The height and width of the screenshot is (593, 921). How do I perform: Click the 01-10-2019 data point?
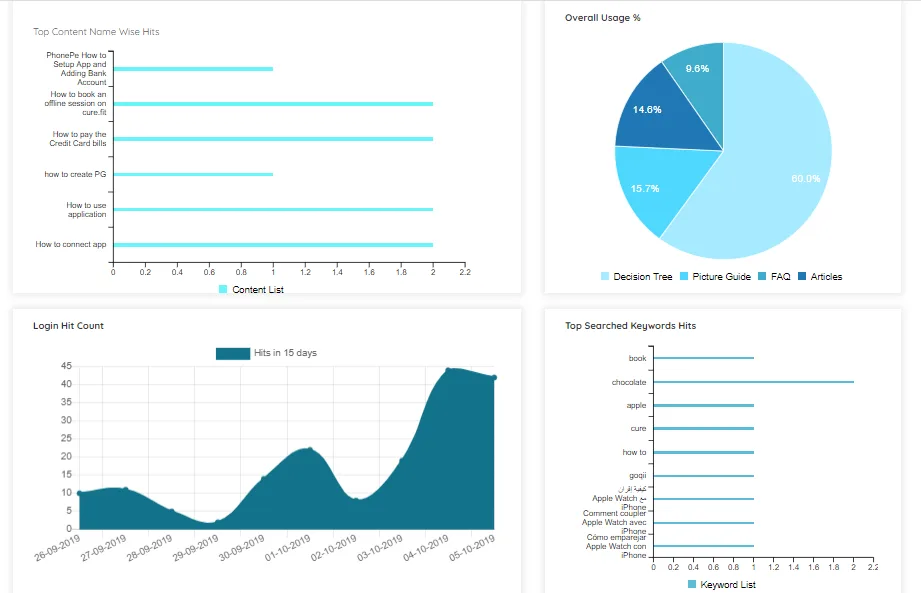(x=310, y=450)
